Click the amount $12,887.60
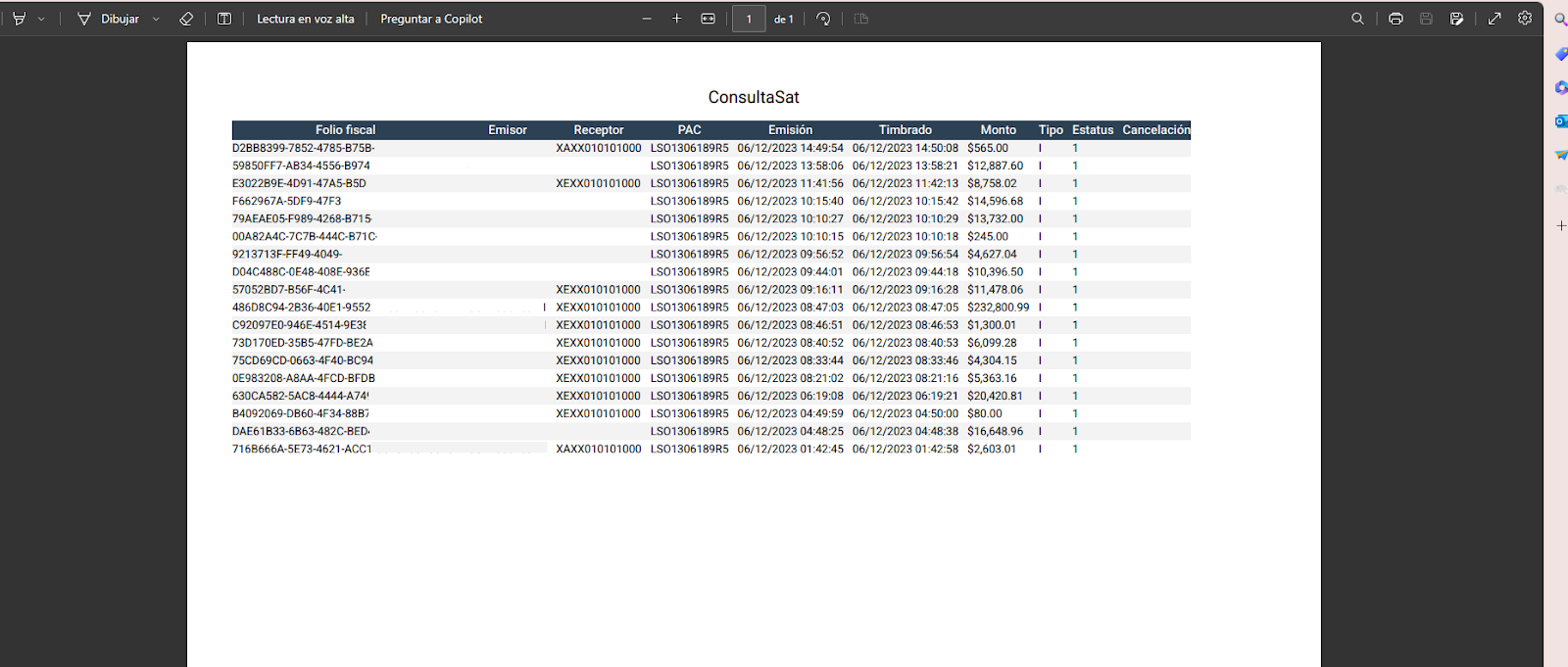 [995, 167]
